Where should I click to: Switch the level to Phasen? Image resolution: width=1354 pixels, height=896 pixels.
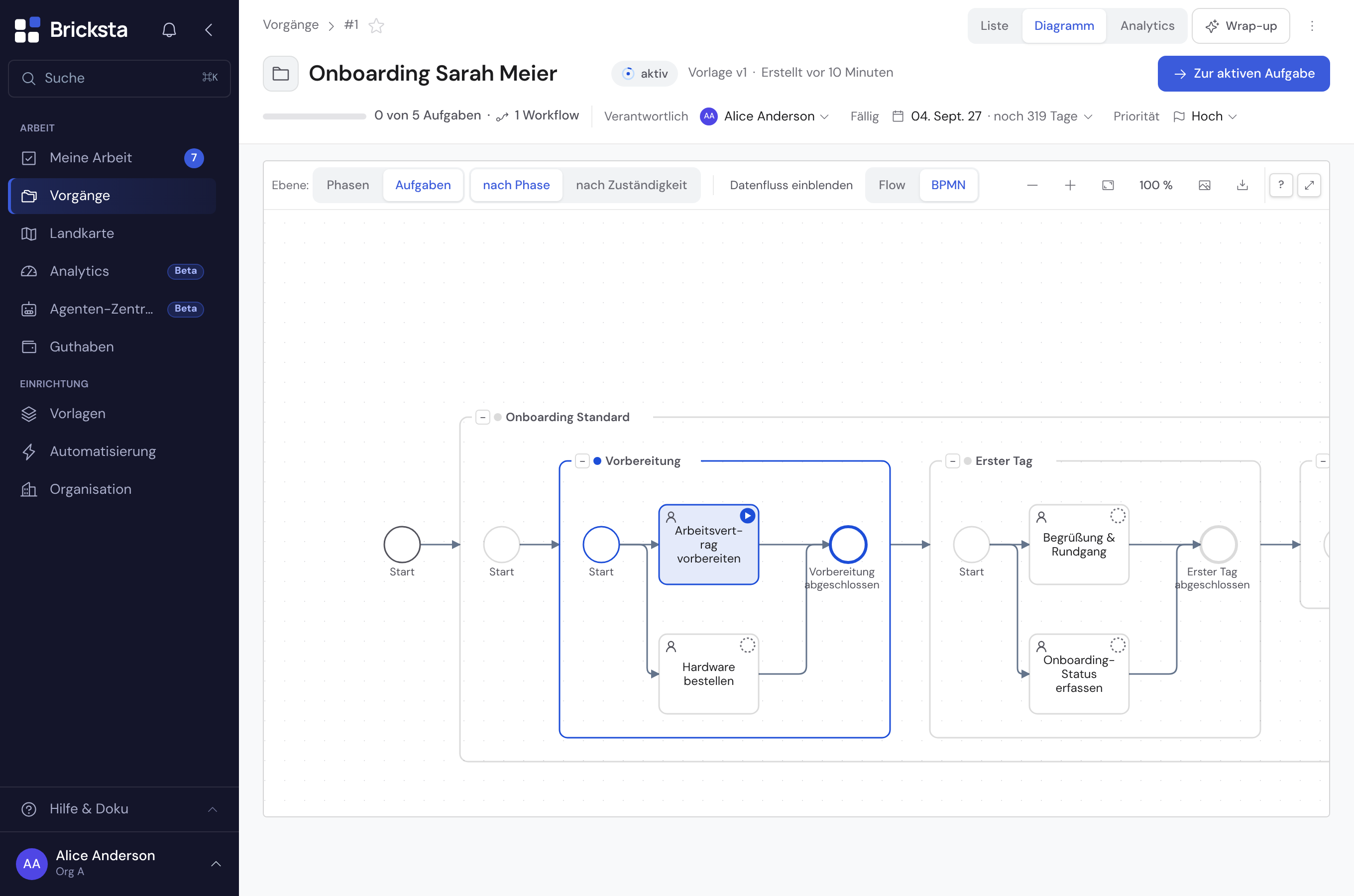[x=348, y=185]
